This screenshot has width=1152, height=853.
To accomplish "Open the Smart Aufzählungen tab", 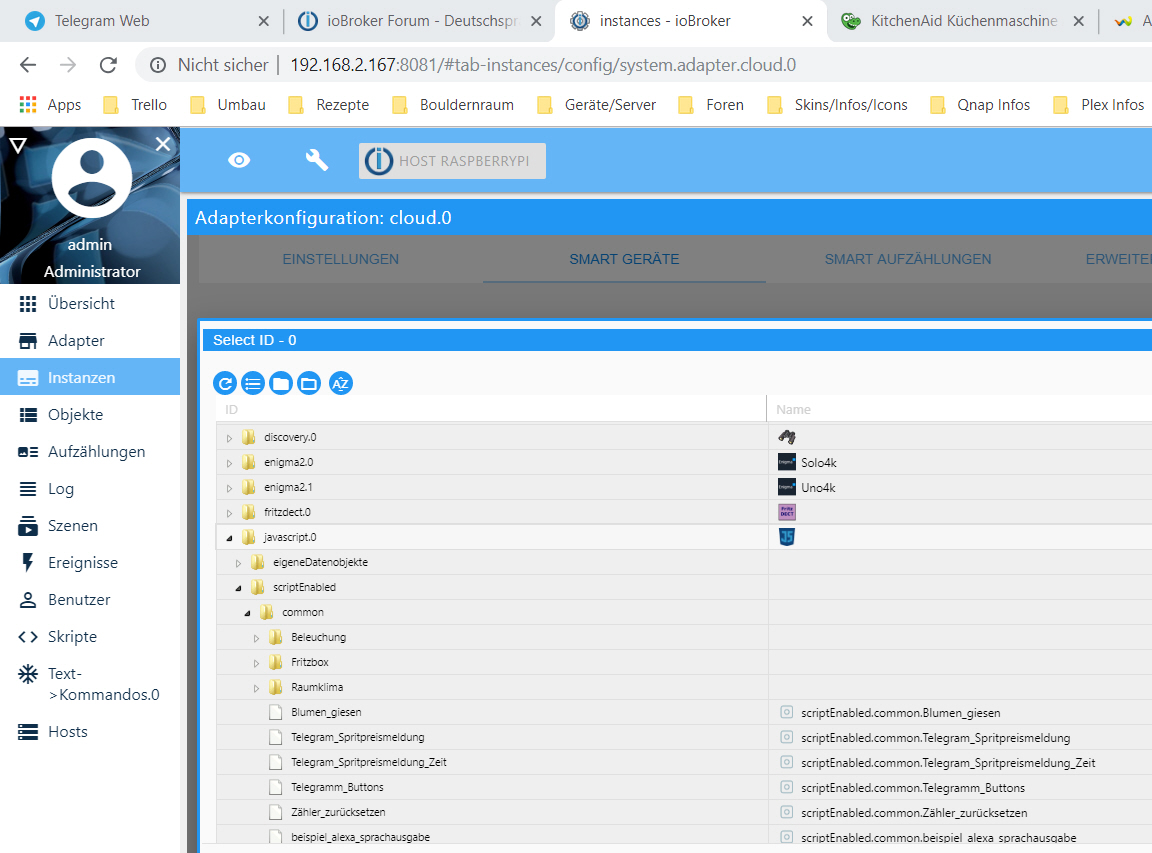I will click(x=907, y=259).
